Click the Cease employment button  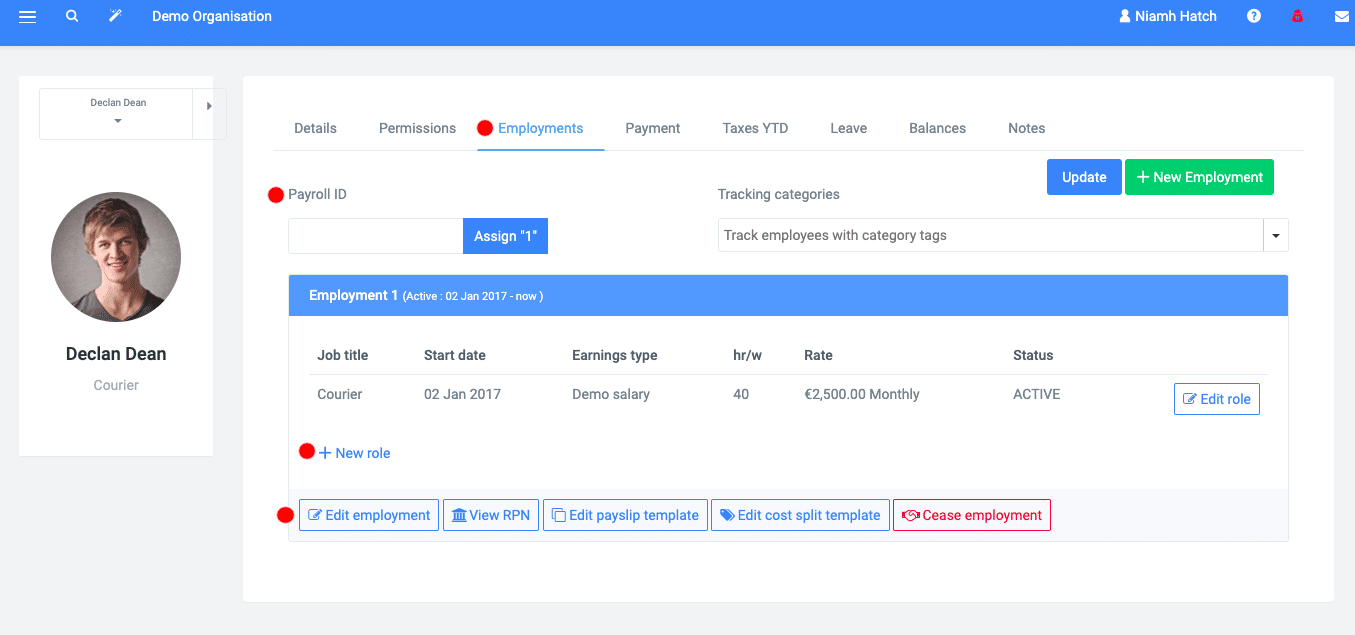click(x=971, y=514)
